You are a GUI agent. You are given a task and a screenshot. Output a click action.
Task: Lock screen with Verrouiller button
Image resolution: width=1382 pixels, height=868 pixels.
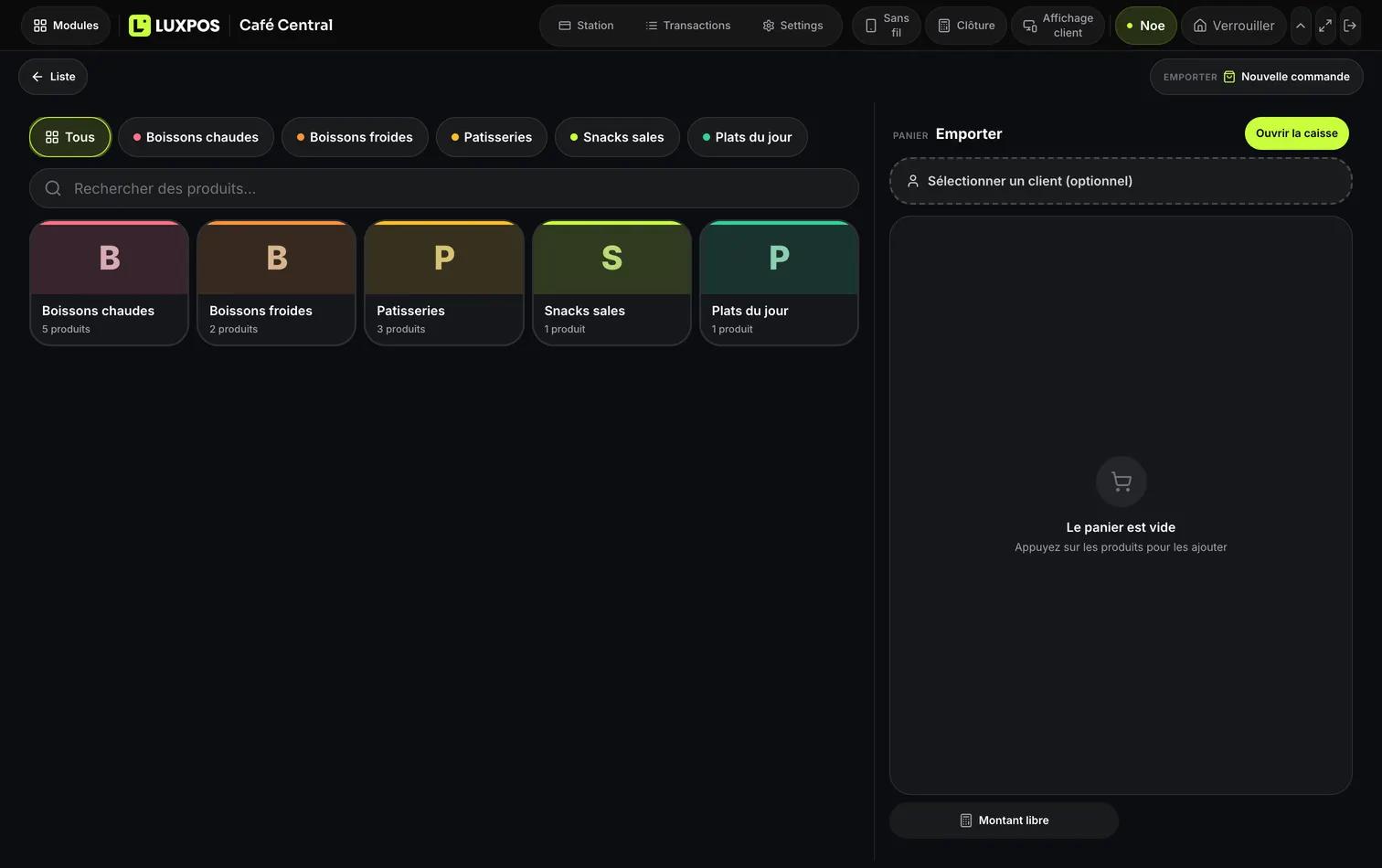pyautogui.click(x=1234, y=26)
